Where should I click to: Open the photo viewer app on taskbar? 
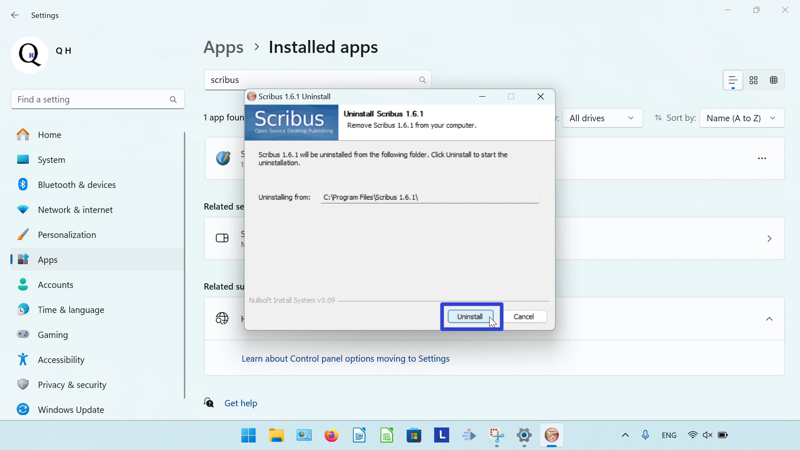(x=304, y=435)
